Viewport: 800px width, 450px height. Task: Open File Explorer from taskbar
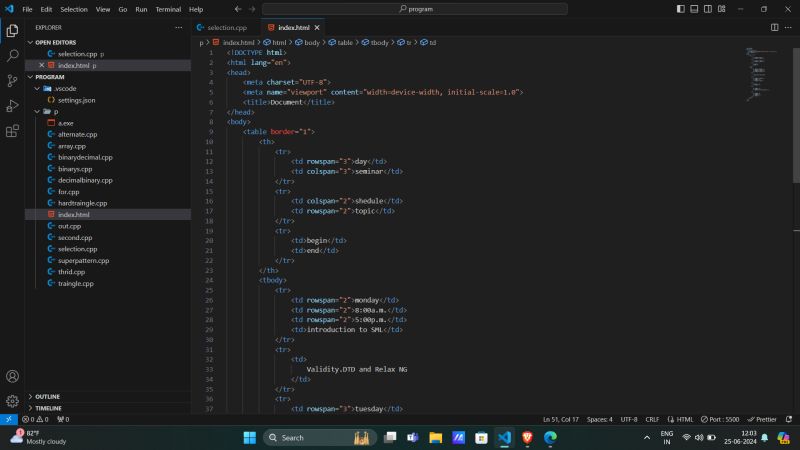435,438
